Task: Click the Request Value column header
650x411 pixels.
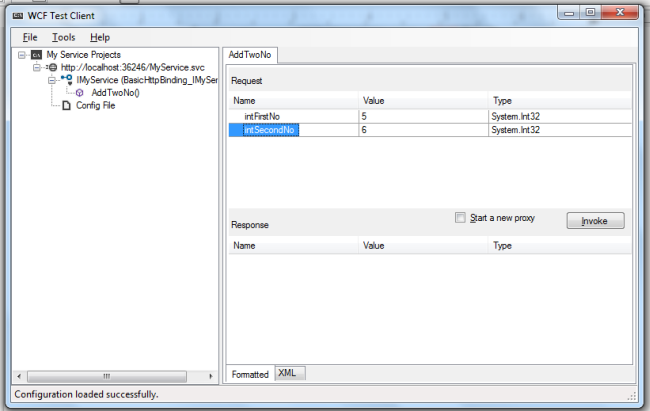Action: click(x=423, y=101)
